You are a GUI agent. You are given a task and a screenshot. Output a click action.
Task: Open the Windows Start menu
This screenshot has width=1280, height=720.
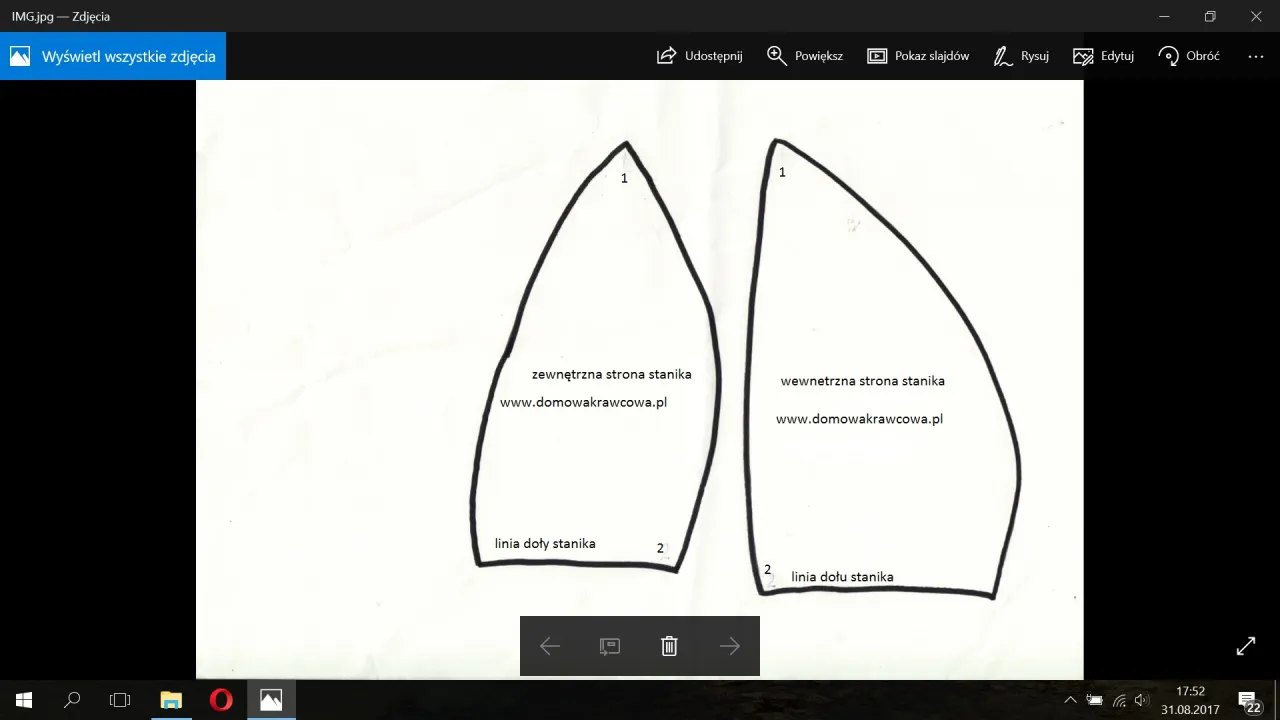click(24, 700)
